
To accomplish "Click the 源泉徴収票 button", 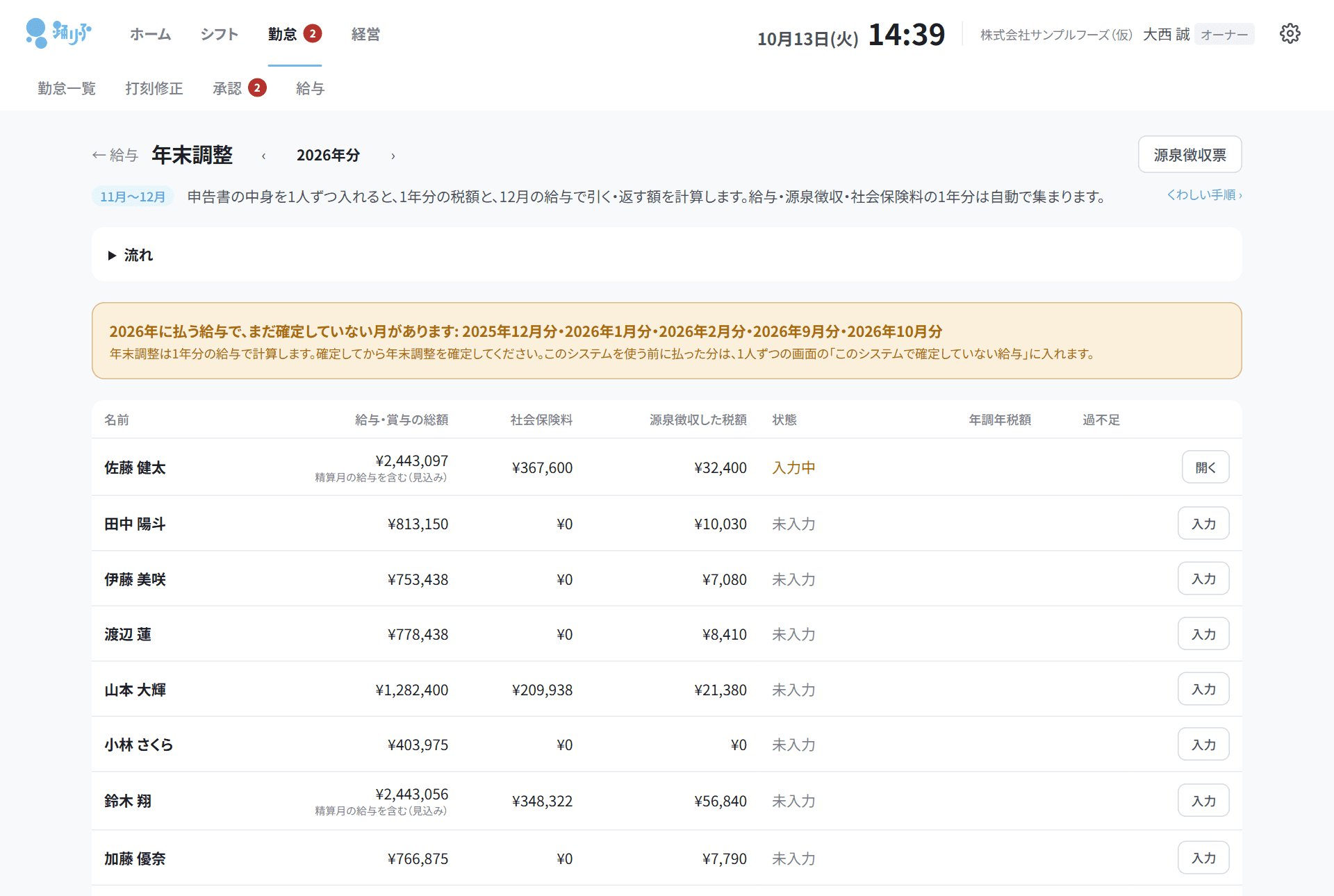I will click(x=1189, y=154).
